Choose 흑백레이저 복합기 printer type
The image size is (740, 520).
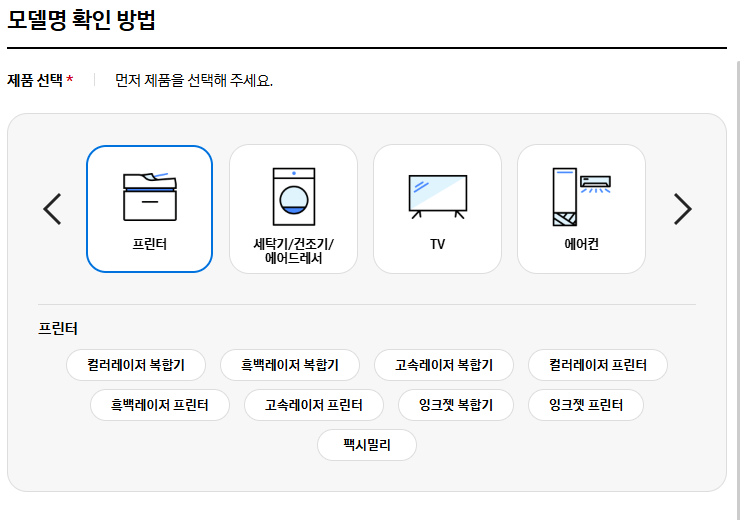pyautogui.click(x=290, y=365)
